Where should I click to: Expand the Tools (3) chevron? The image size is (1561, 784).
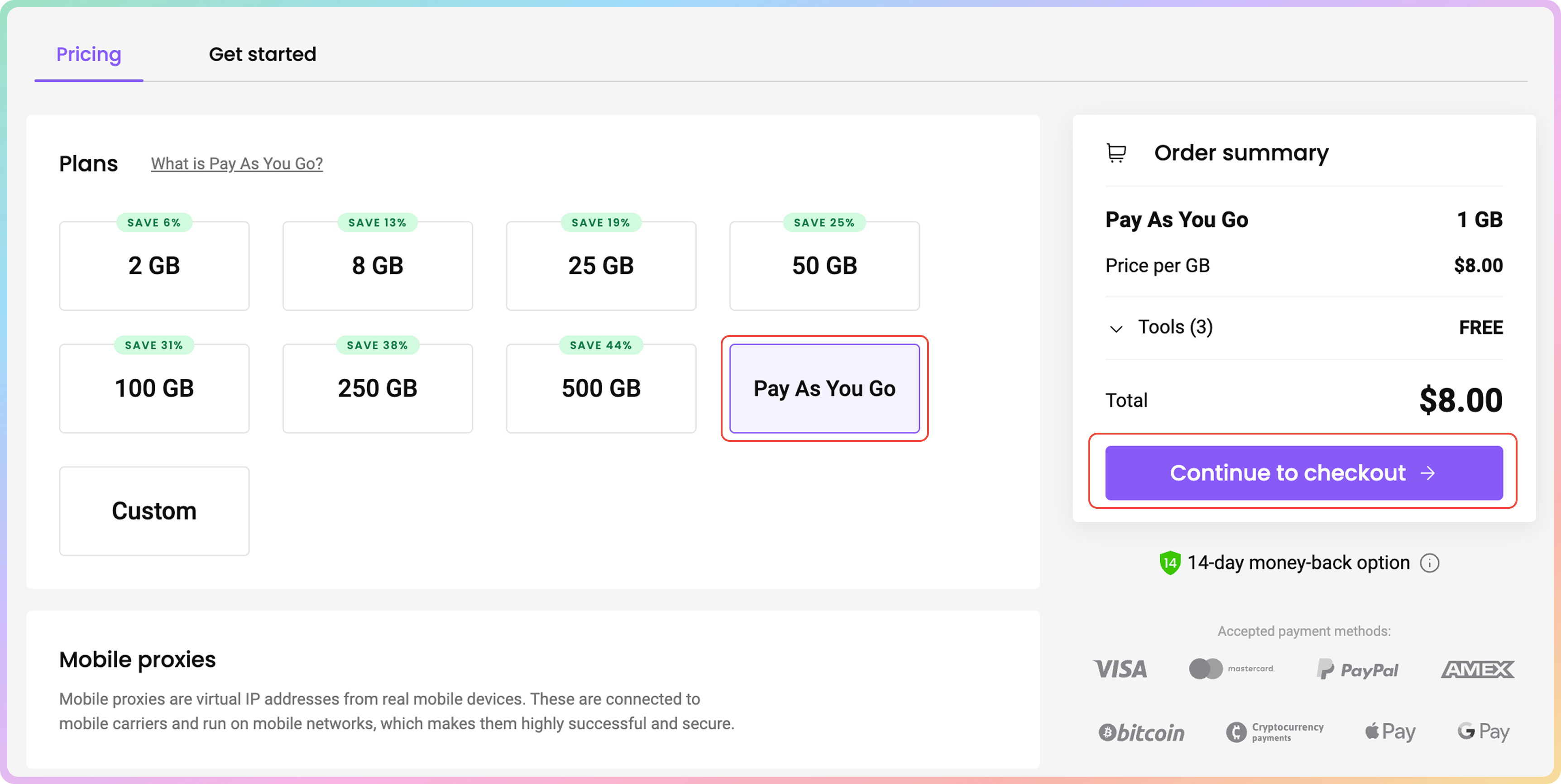1116,328
